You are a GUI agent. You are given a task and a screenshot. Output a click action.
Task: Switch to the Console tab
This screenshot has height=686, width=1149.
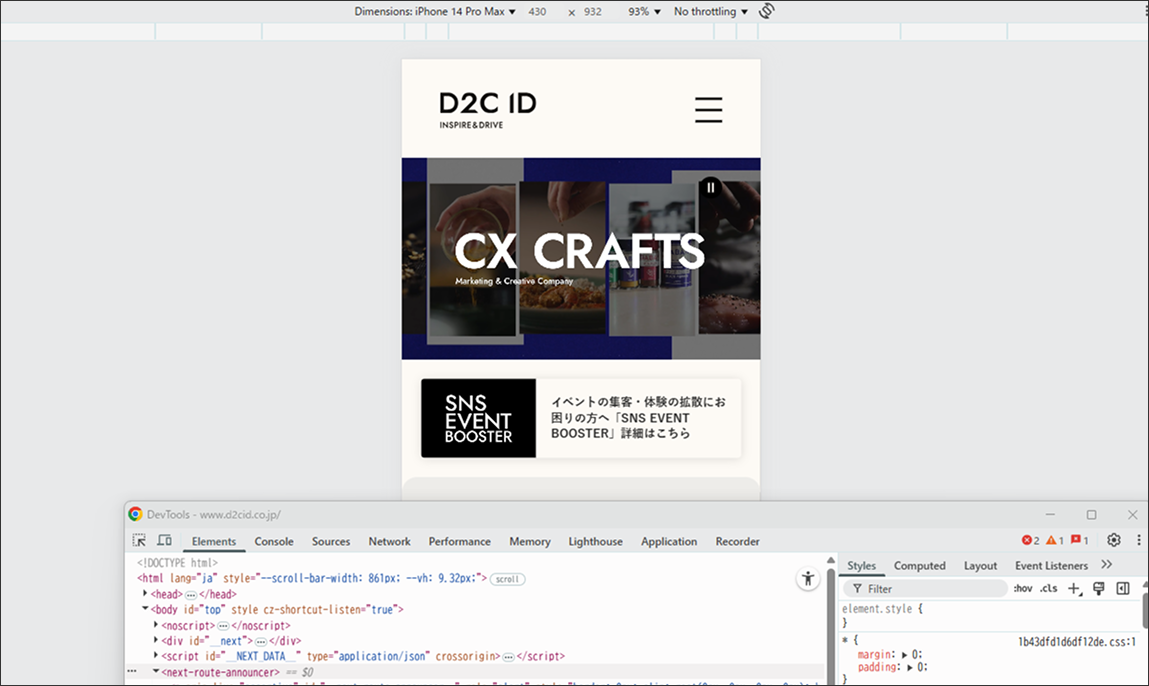pos(274,542)
